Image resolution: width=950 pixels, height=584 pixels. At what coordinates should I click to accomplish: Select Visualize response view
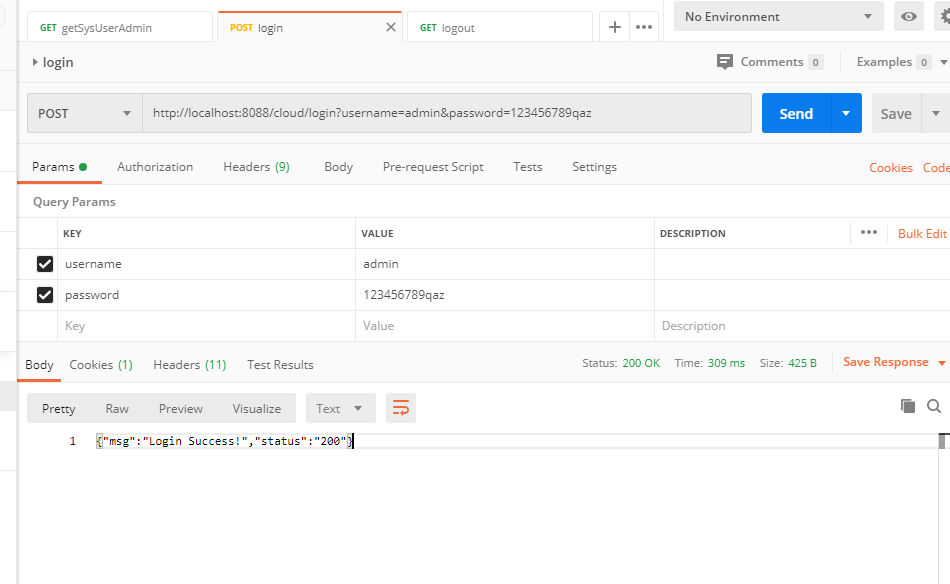click(257, 408)
